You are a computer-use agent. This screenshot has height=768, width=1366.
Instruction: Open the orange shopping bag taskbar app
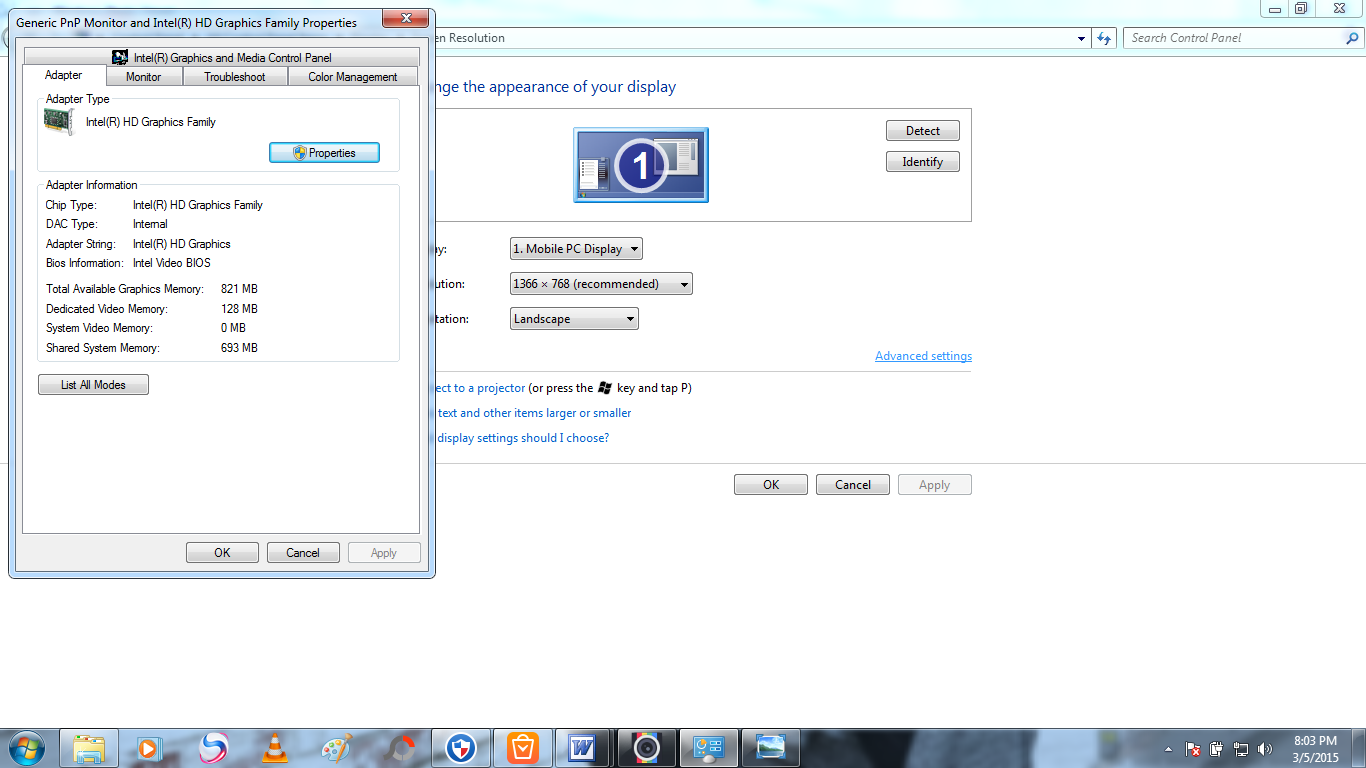523,748
